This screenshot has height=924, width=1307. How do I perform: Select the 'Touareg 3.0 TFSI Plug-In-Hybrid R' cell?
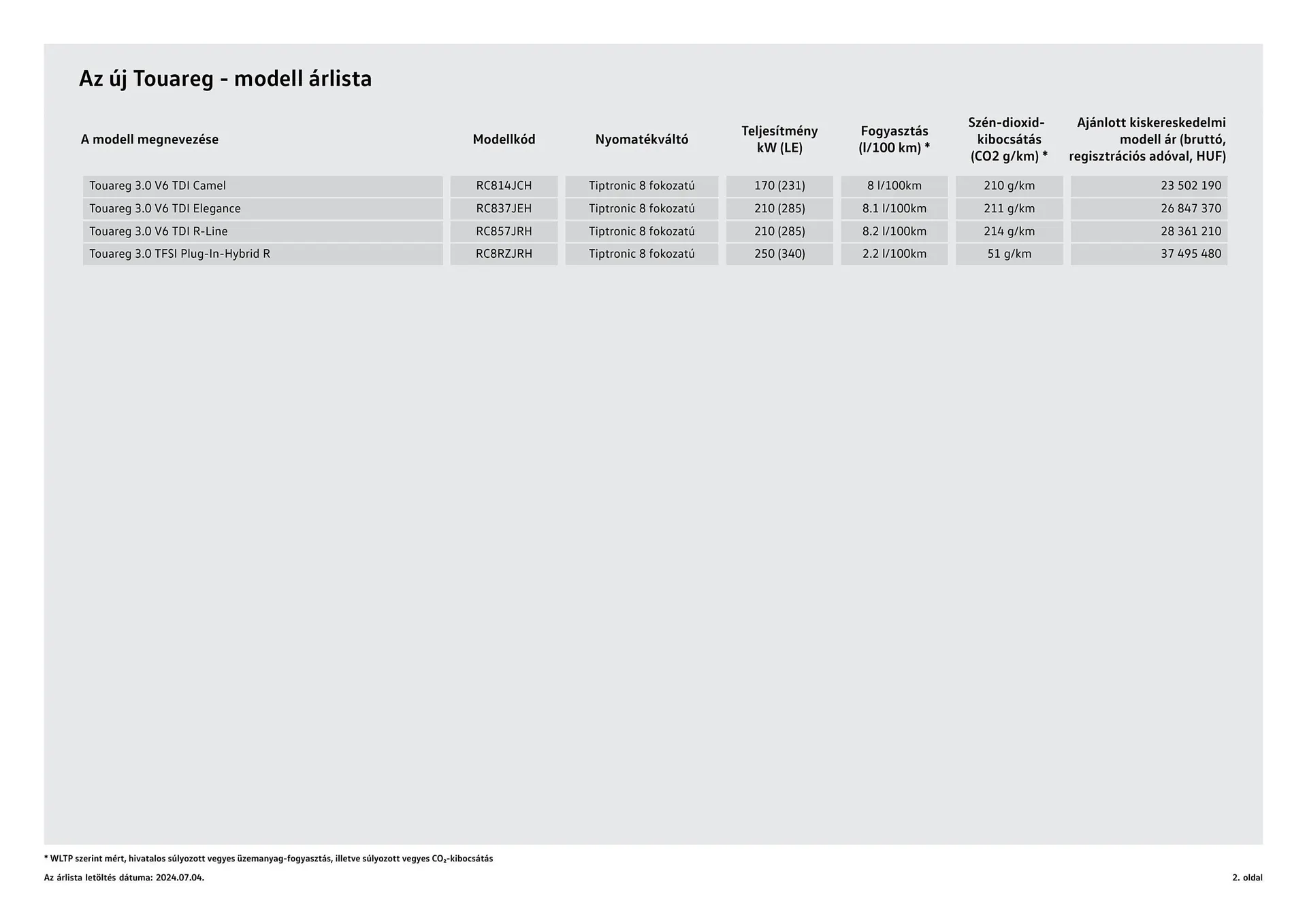pos(180,254)
